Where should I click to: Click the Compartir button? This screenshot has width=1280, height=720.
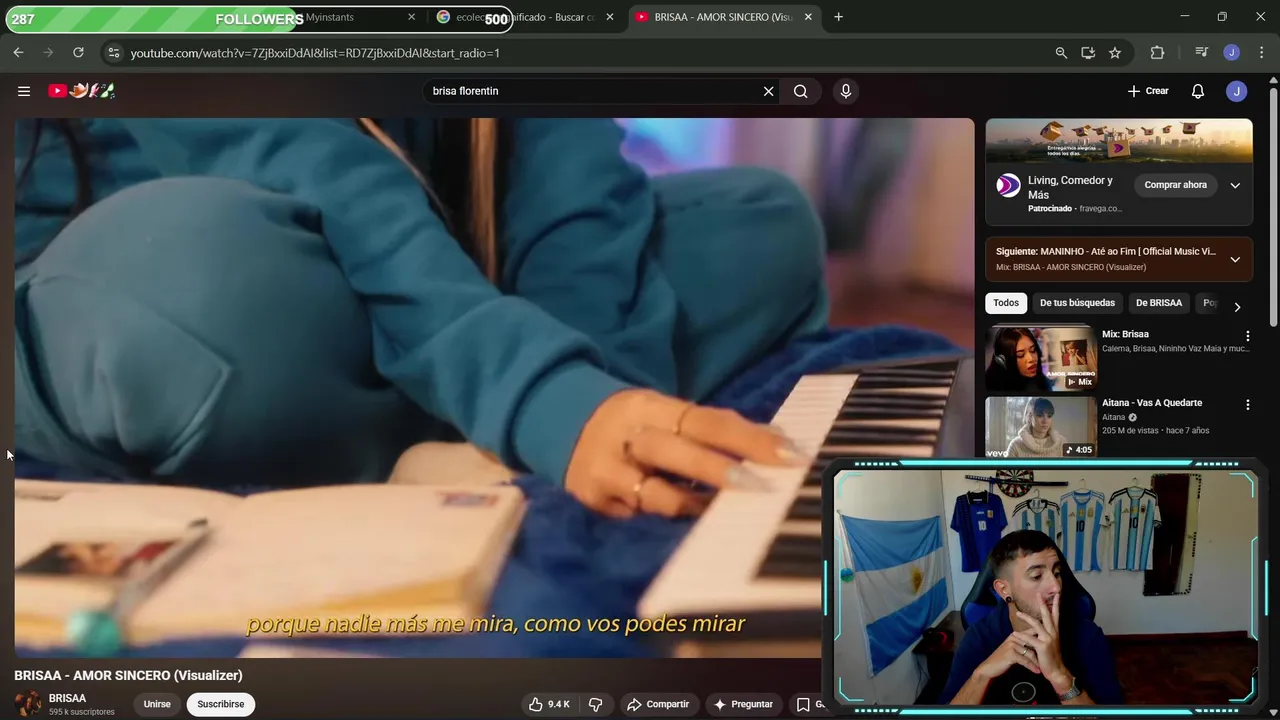(658, 704)
